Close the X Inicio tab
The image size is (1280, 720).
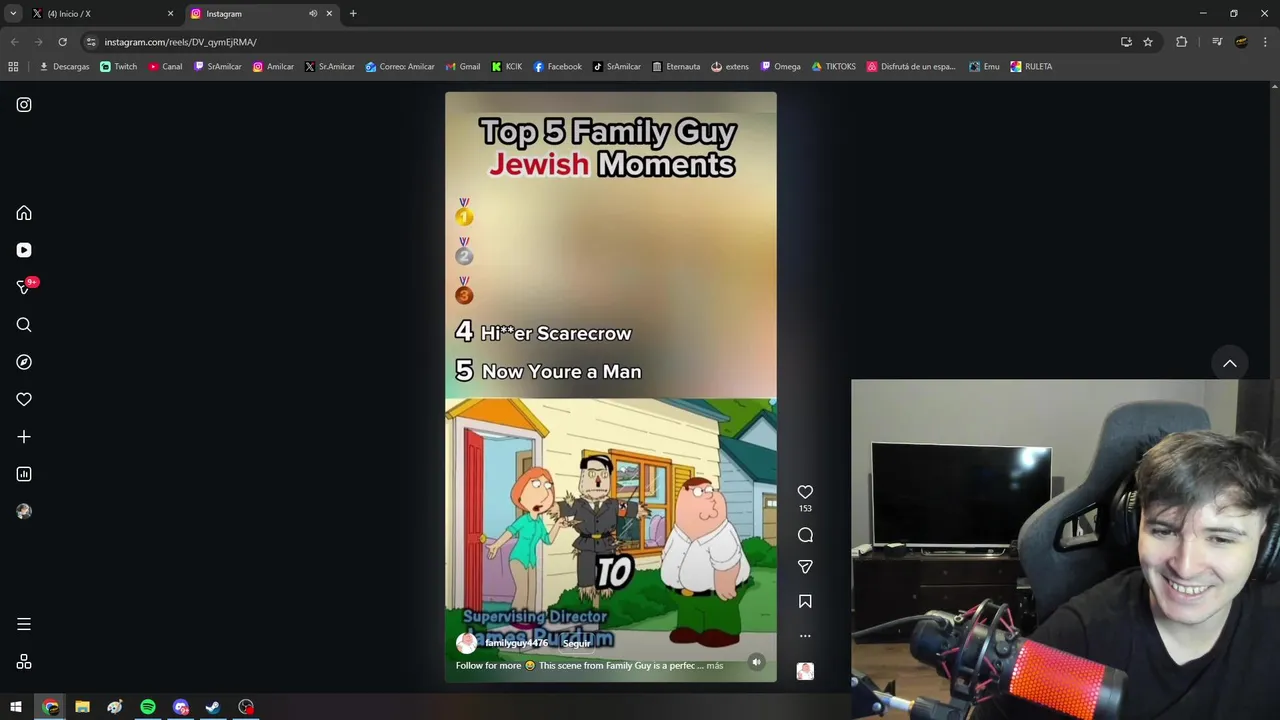click(170, 14)
